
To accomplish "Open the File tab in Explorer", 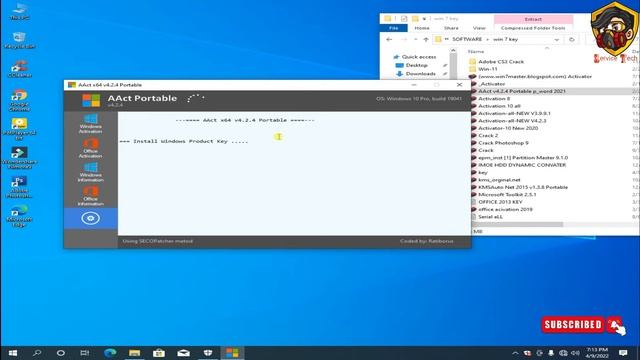I will (393, 28).
